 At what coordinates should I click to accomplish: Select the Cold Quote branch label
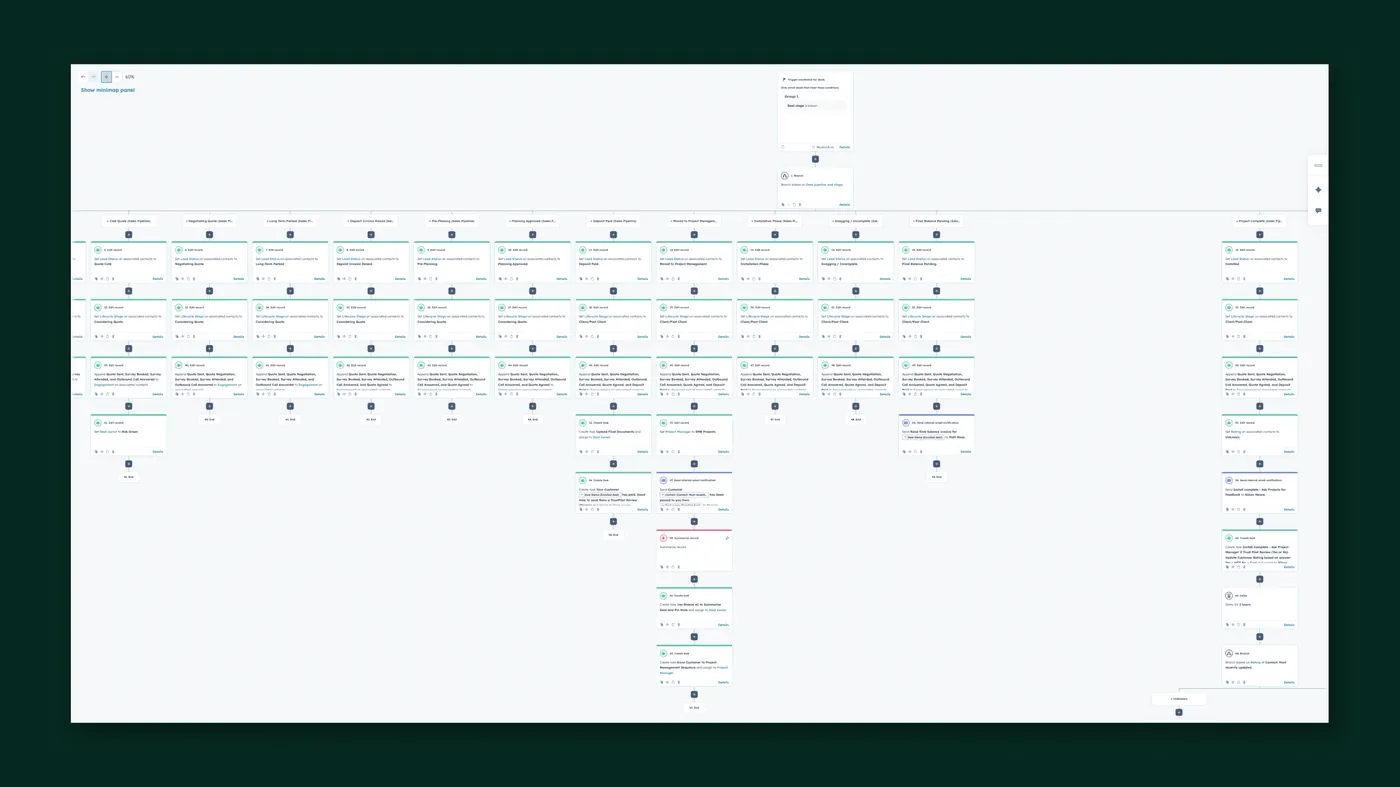[x=129, y=221]
